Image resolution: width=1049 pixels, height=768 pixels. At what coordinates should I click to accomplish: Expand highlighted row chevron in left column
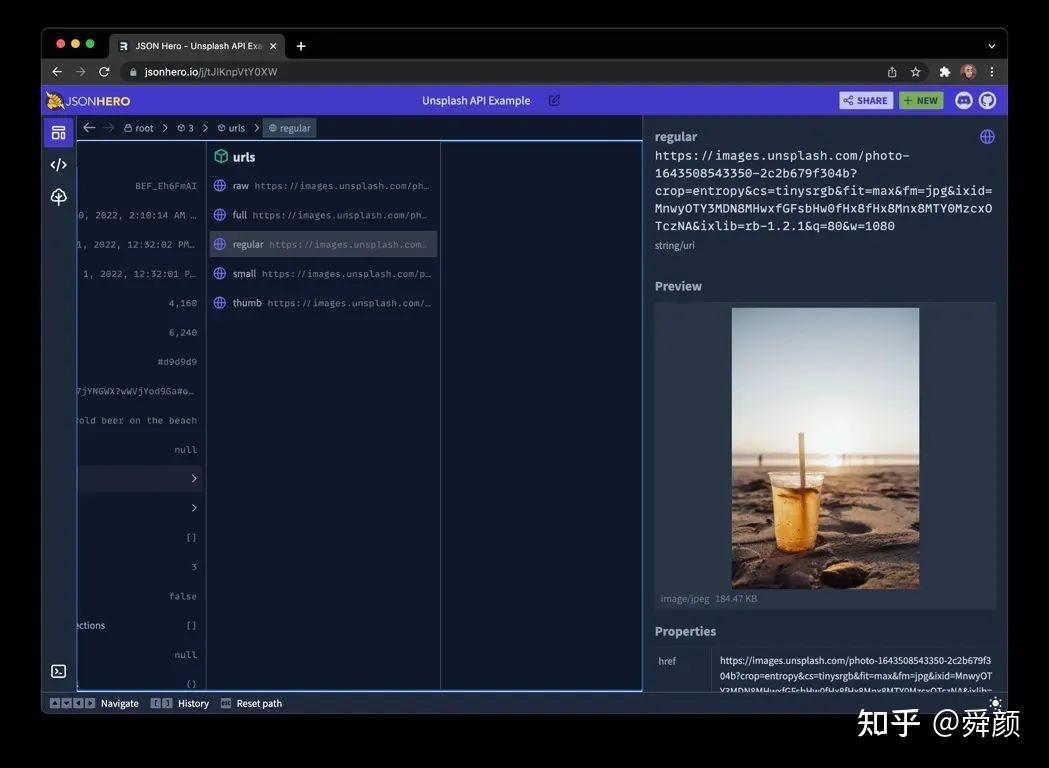[194, 478]
